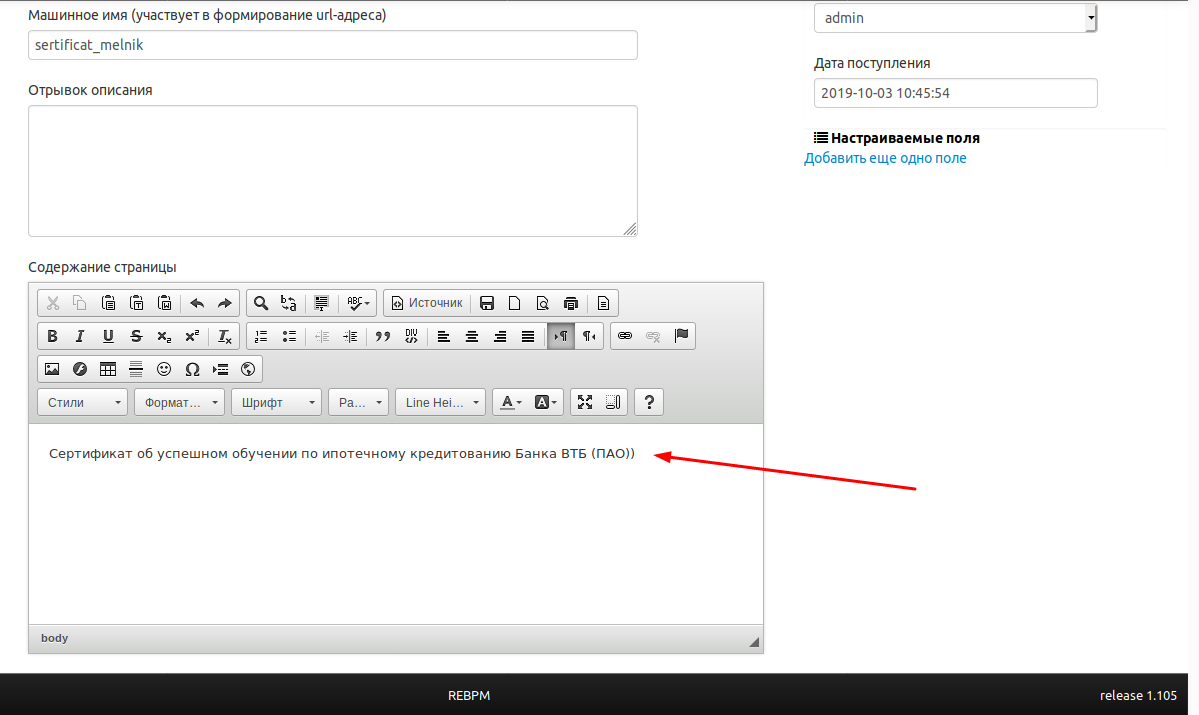The image size is (1199, 715).
Task: Open Find via magnifier icon
Action: pos(261,303)
